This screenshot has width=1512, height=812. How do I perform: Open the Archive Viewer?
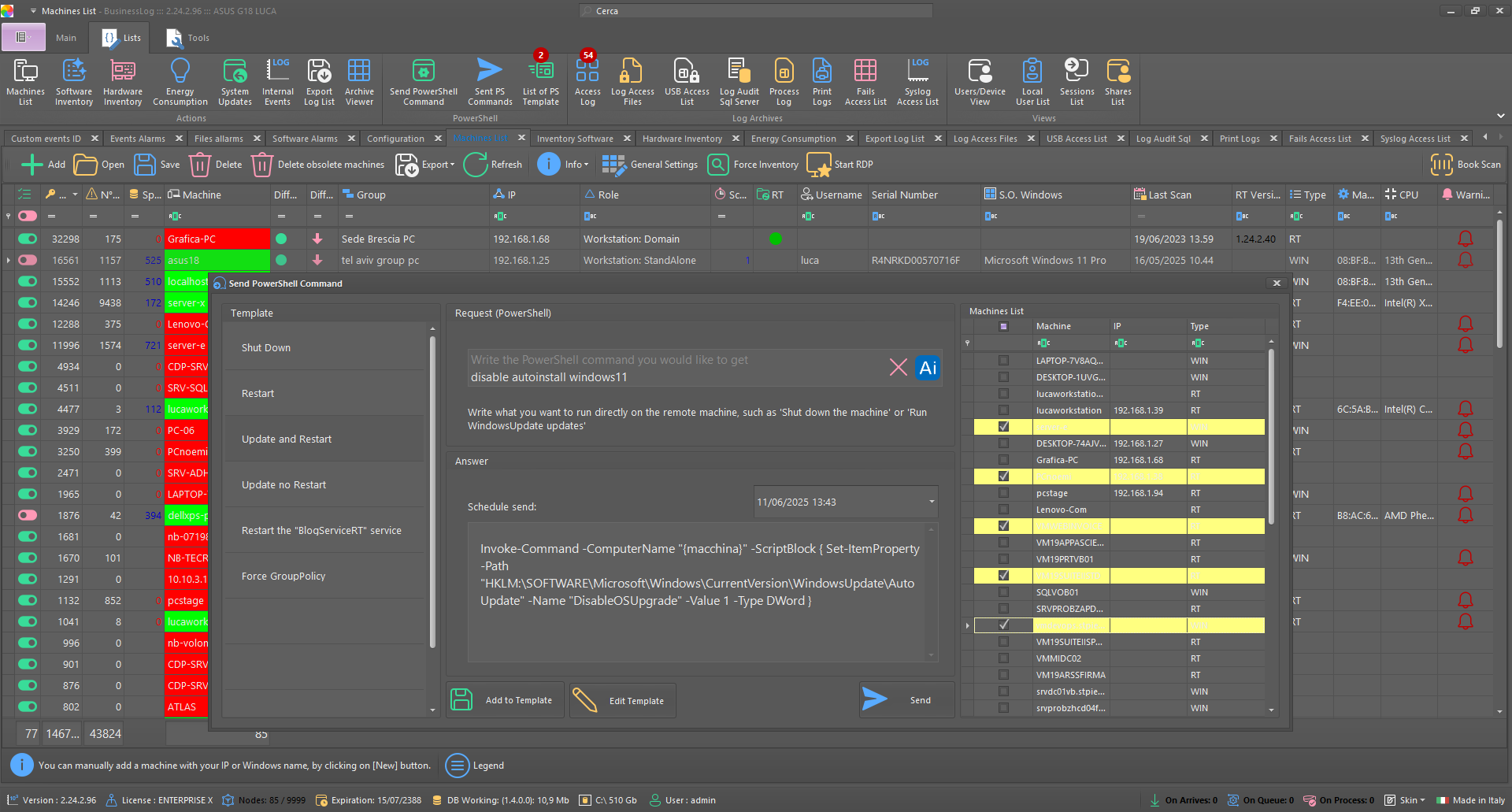pos(359,81)
